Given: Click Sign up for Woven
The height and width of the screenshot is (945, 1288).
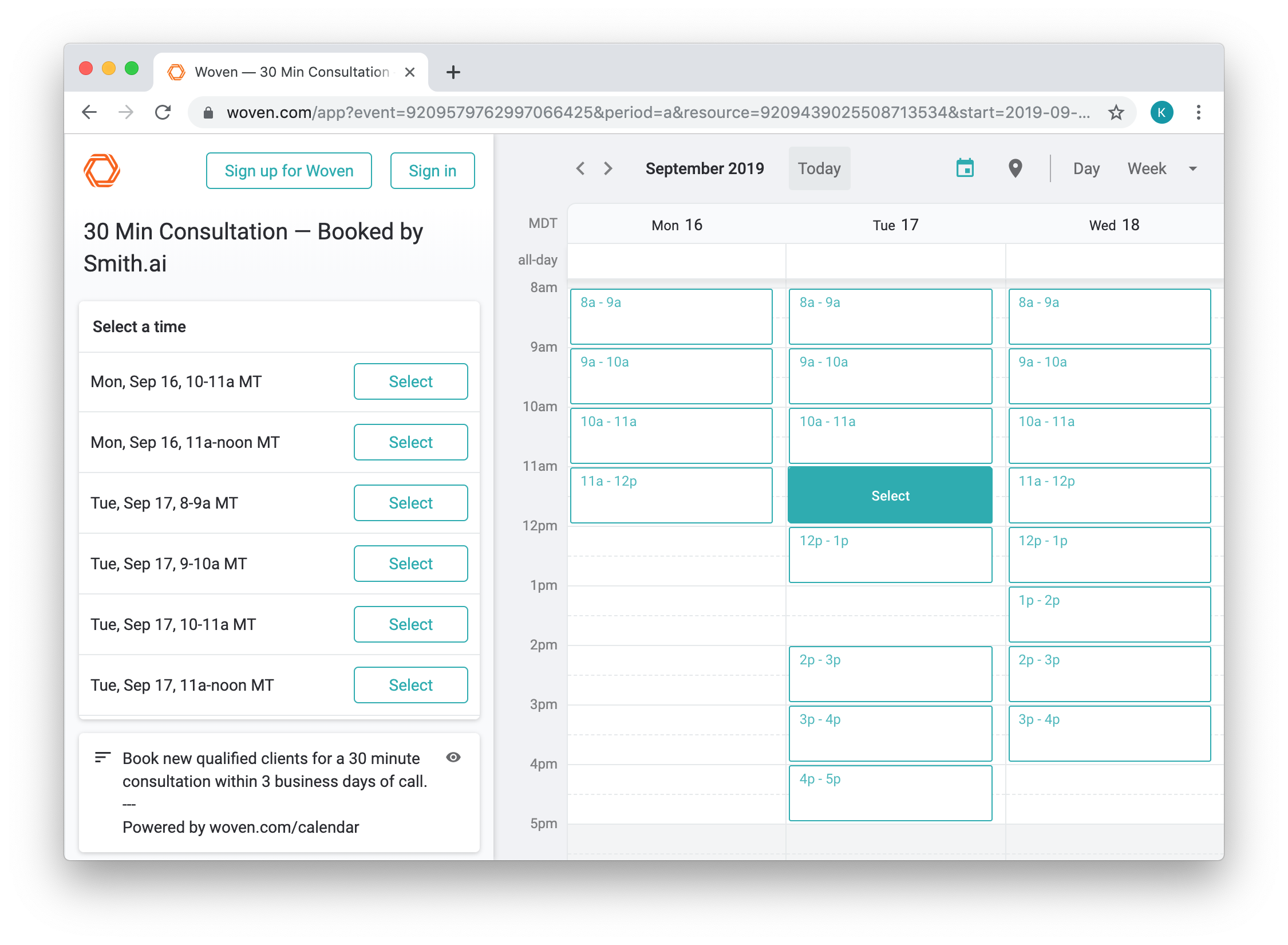Looking at the screenshot, I should point(289,171).
